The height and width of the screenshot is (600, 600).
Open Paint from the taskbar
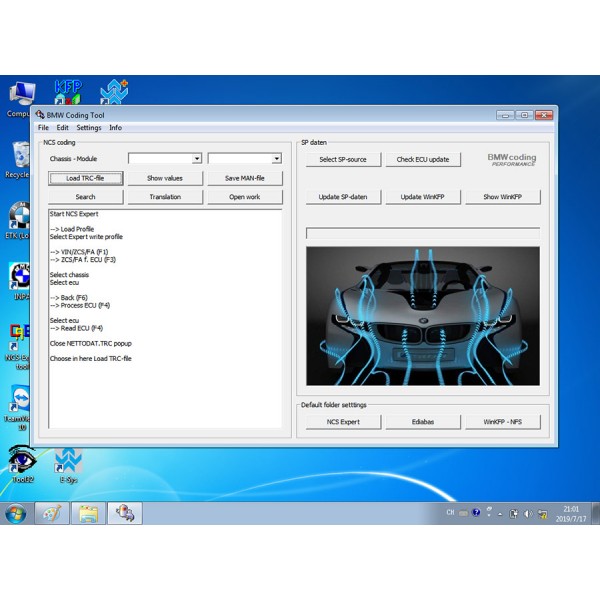coord(52,514)
